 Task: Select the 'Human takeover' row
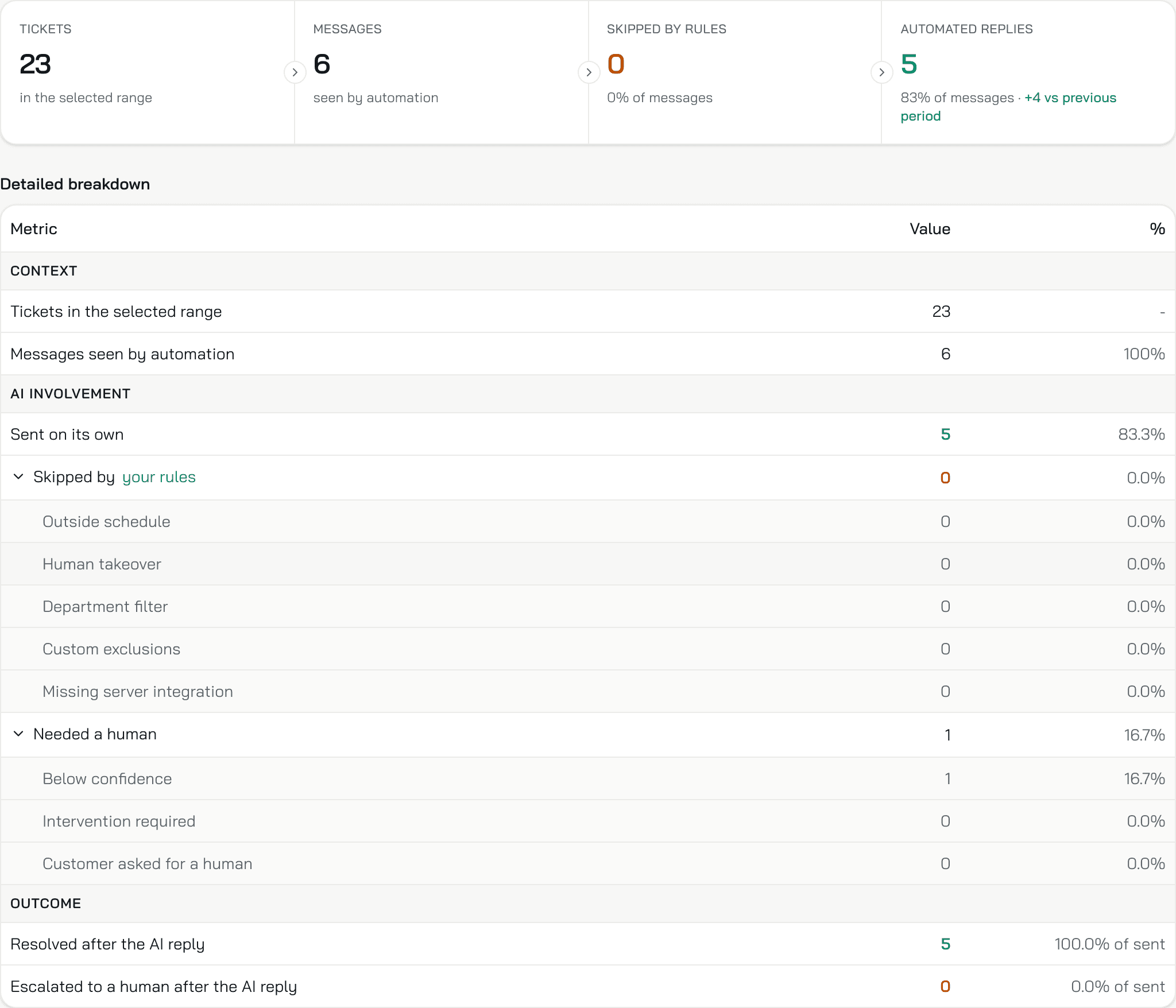[588, 564]
